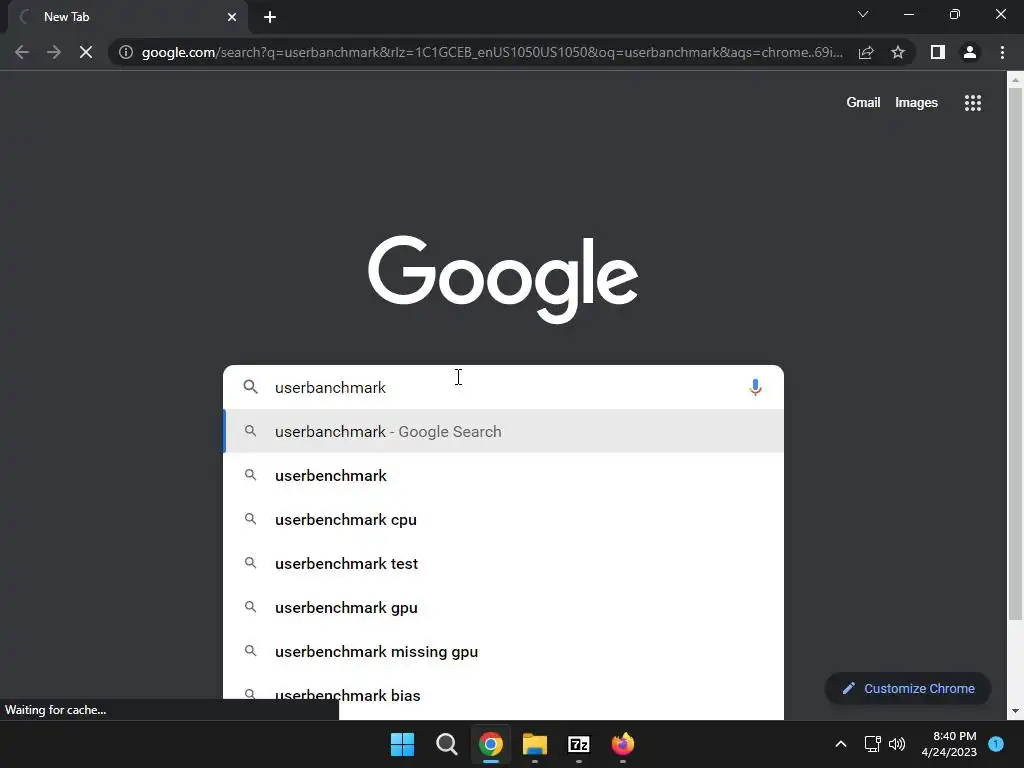
Task: Choose "userbanchmark - Google Search" suggestion
Action: [x=504, y=431]
